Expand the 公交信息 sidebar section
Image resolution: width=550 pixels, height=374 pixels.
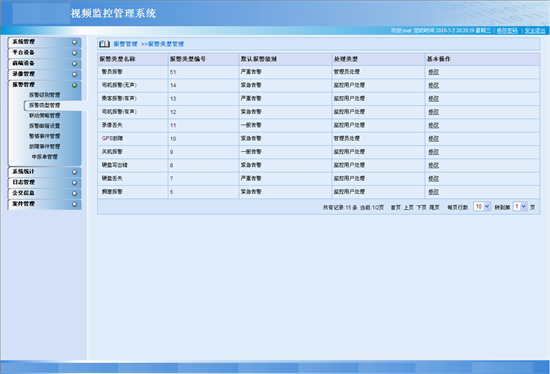45,193
